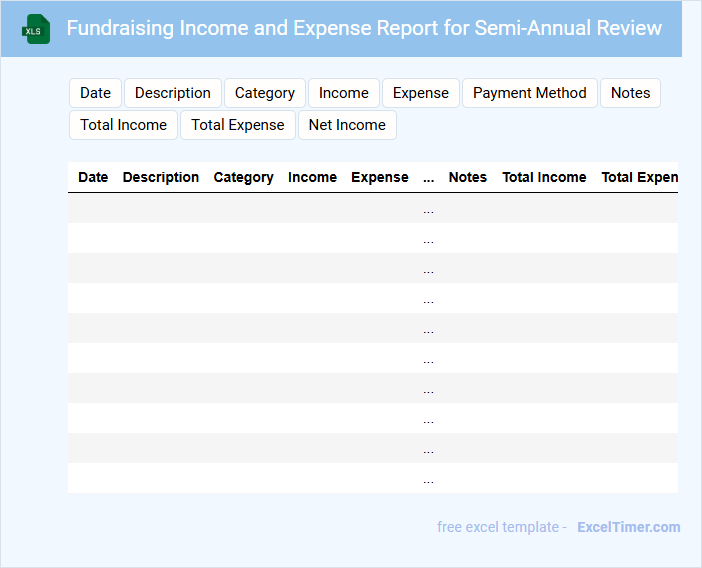The width and height of the screenshot is (702, 568).
Task: Click the Category column header
Action: pos(243,177)
